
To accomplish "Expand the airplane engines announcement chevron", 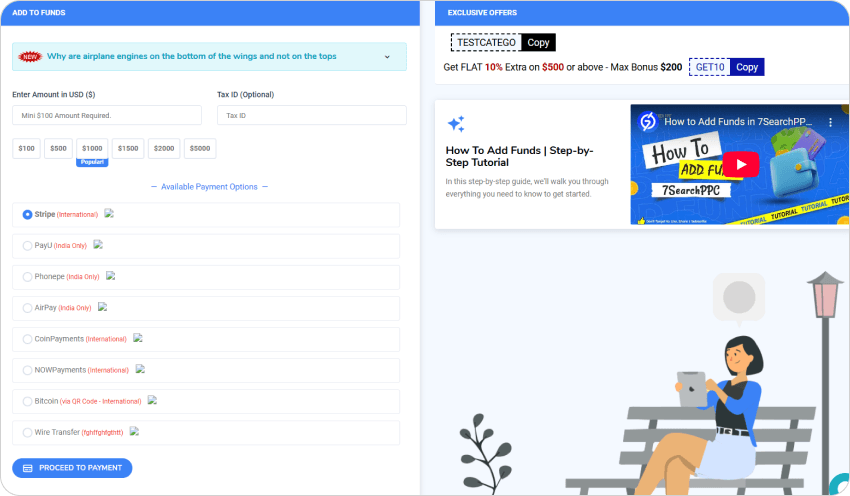I will pyautogui.click(x=387, y=57).
